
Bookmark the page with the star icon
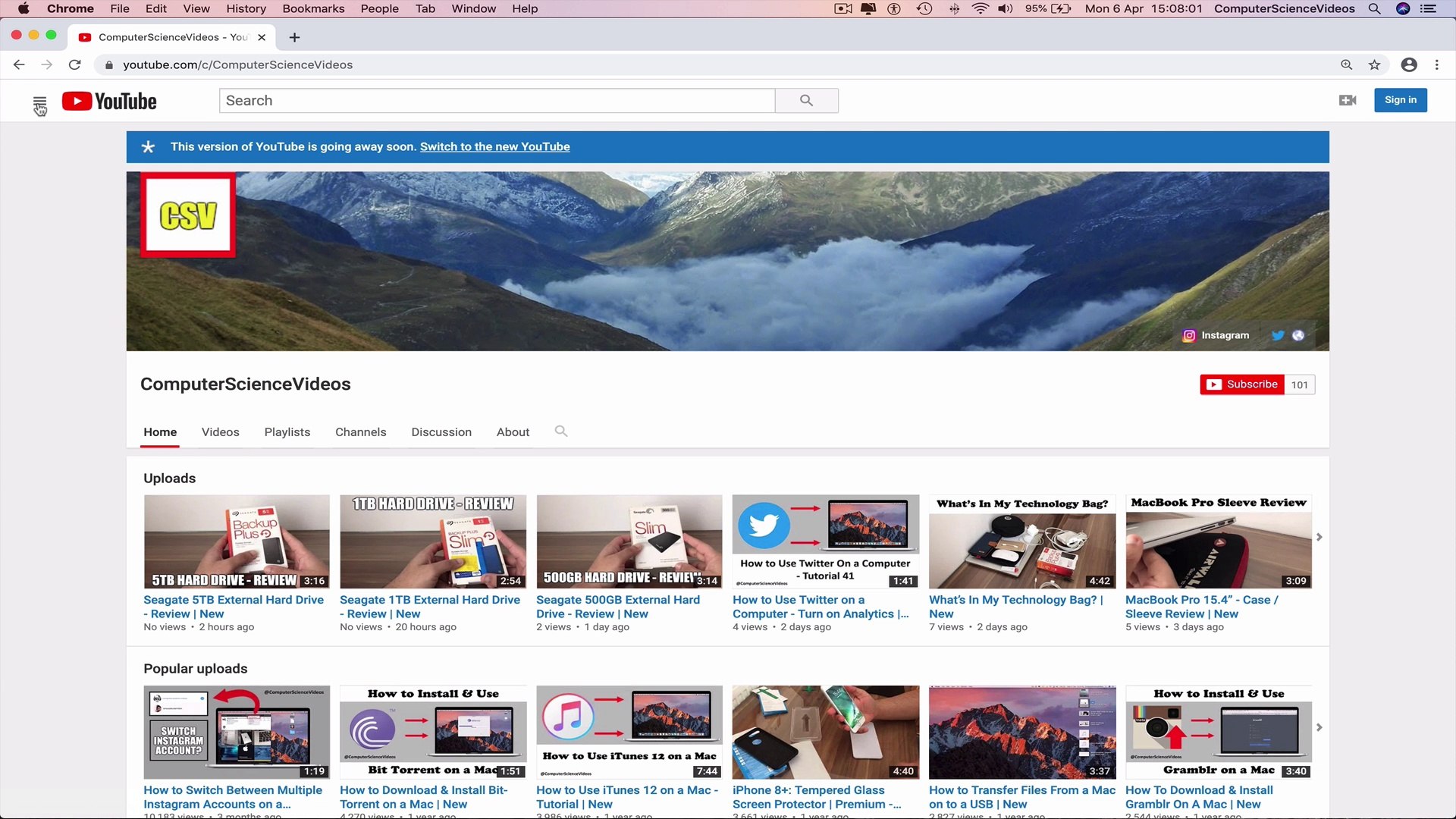click(x=1375, y=64)
